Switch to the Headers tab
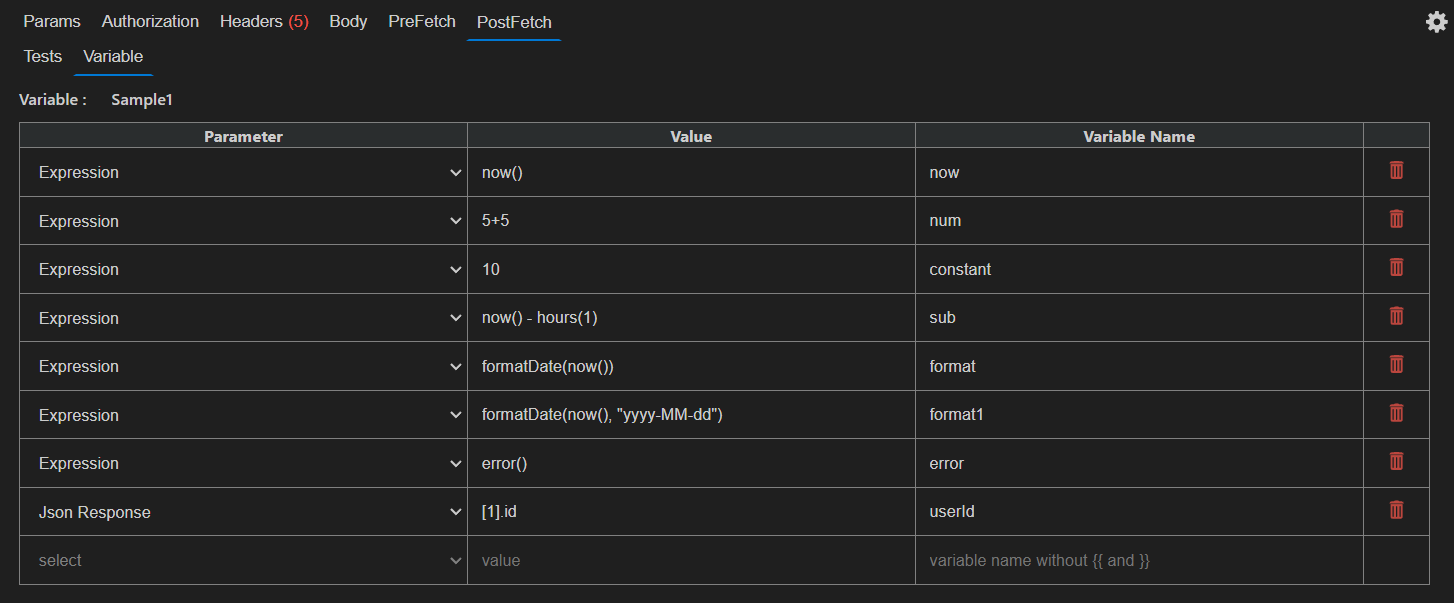1454x603 pixels. click(x=264, y=21)
